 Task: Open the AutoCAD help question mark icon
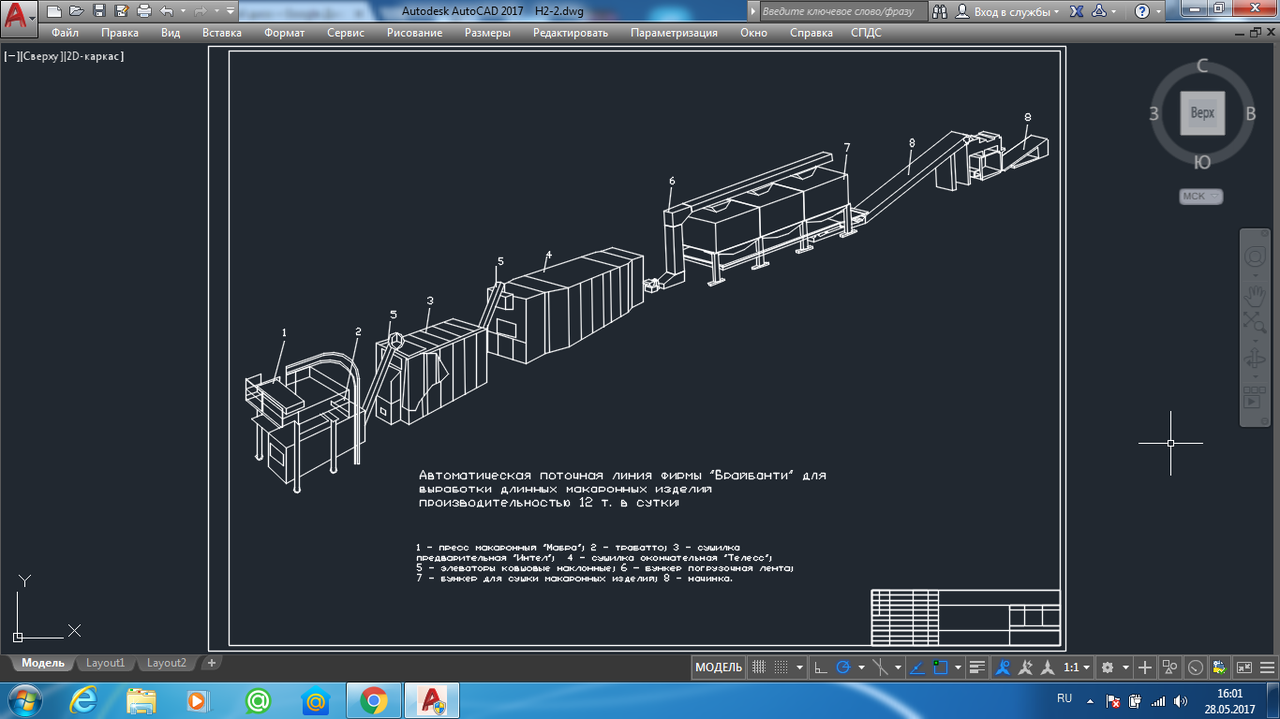(x=1143, y=11)
